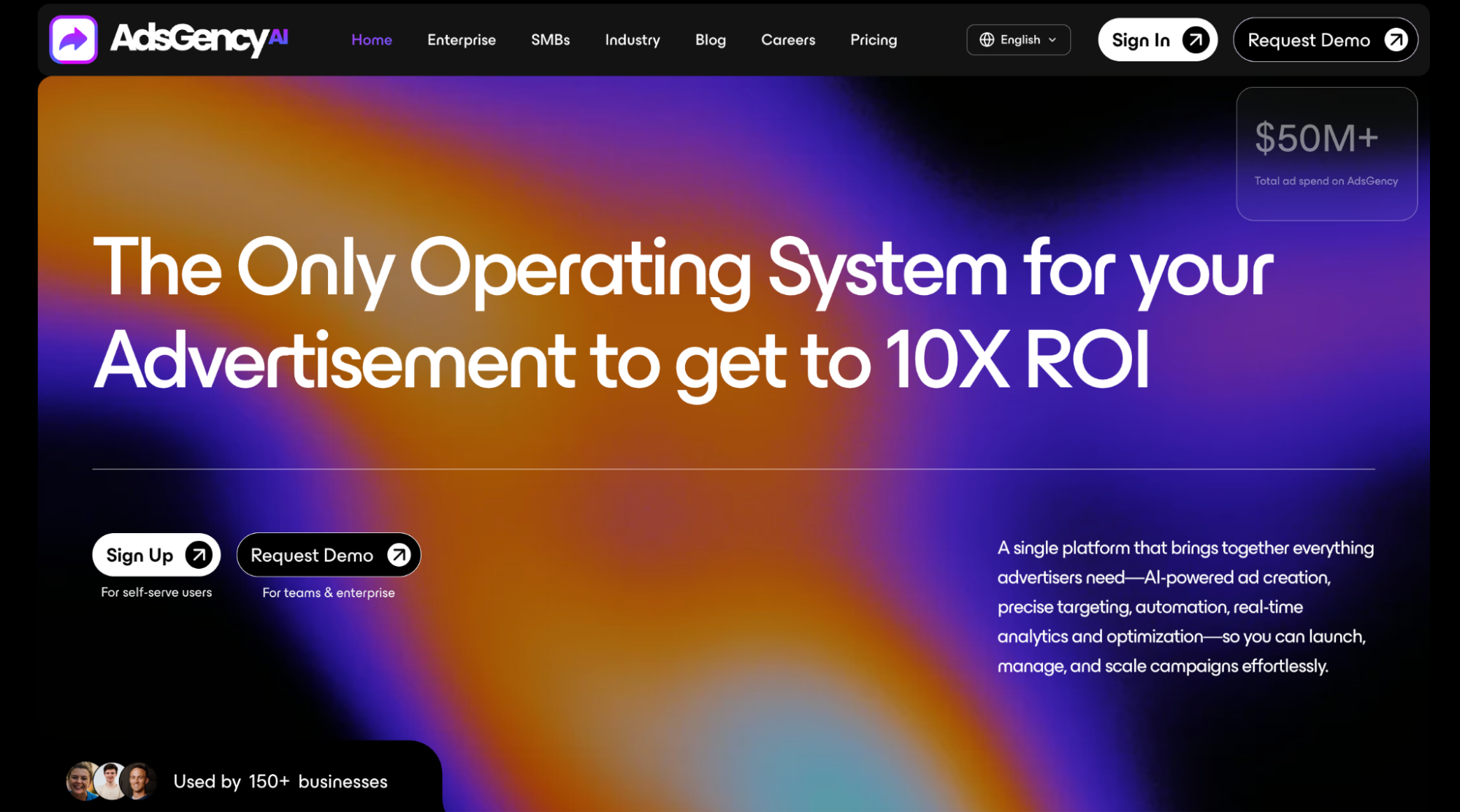Click the 'A single platform' description paragraph
The image size is (1460, 812).
tap(1185, 607)
